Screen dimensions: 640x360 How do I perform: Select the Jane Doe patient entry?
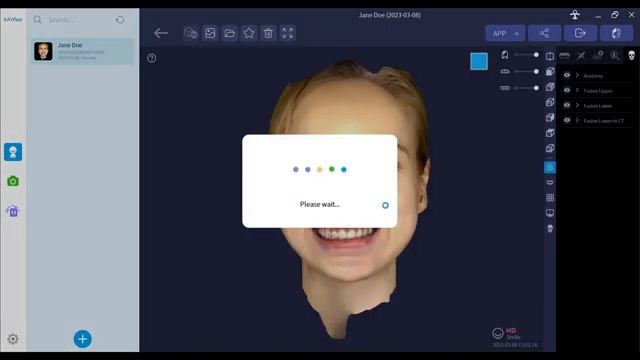coord(82,51)
